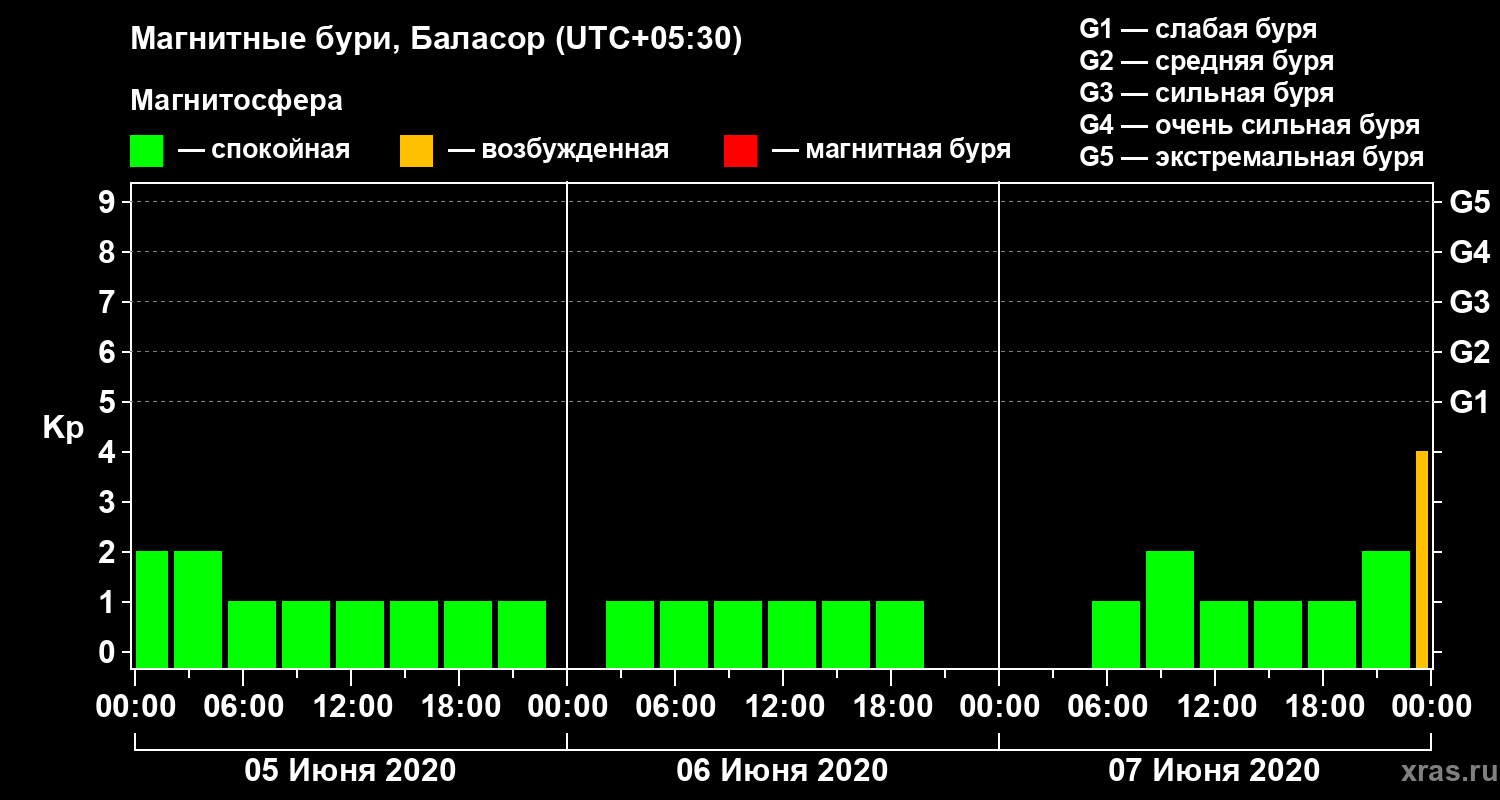
Task: Click the 'G3 — сильная буря' legend line
Action: point(1206,93)
